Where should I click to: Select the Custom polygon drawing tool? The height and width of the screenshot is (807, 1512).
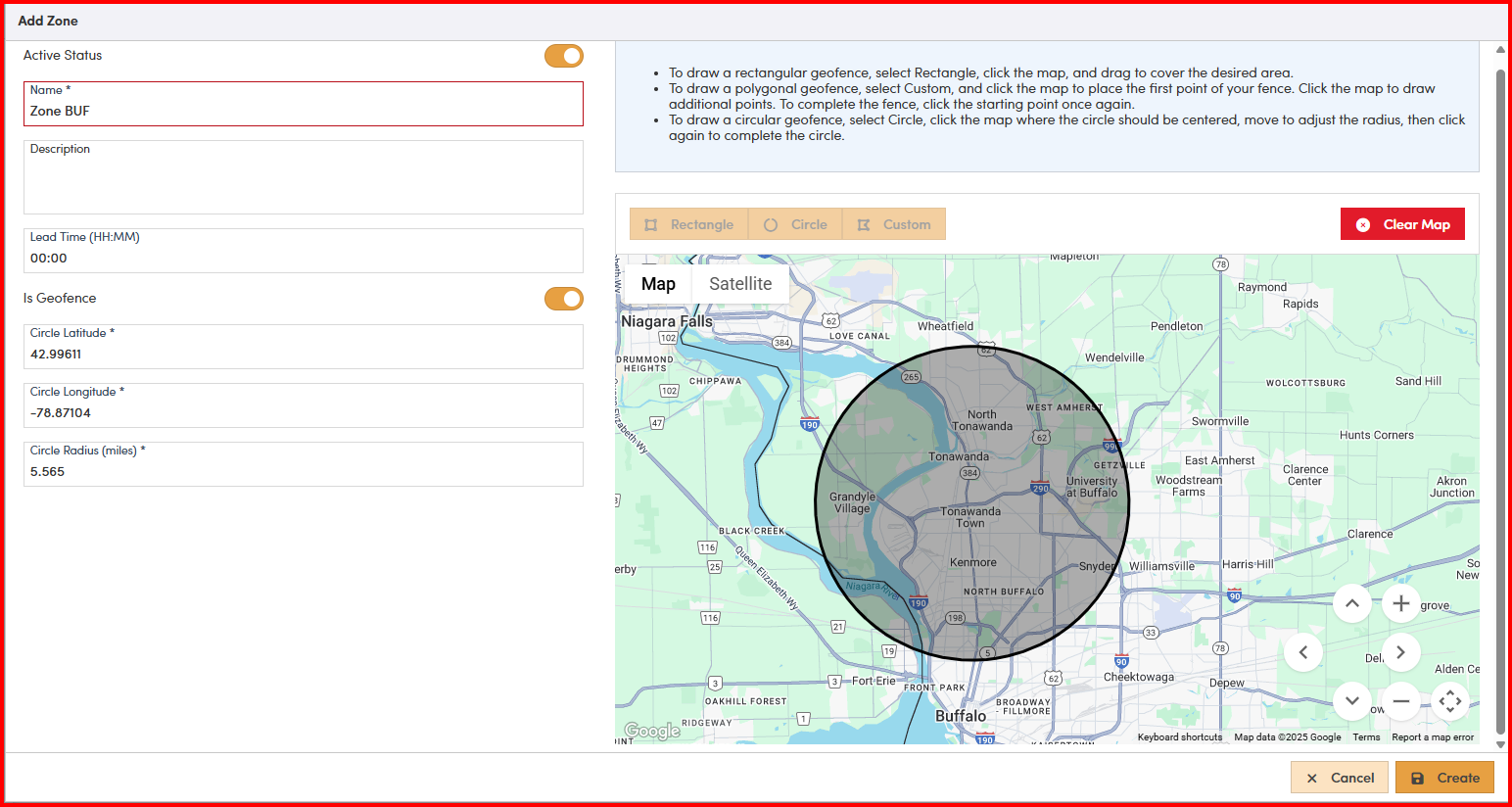pos(893,224)
